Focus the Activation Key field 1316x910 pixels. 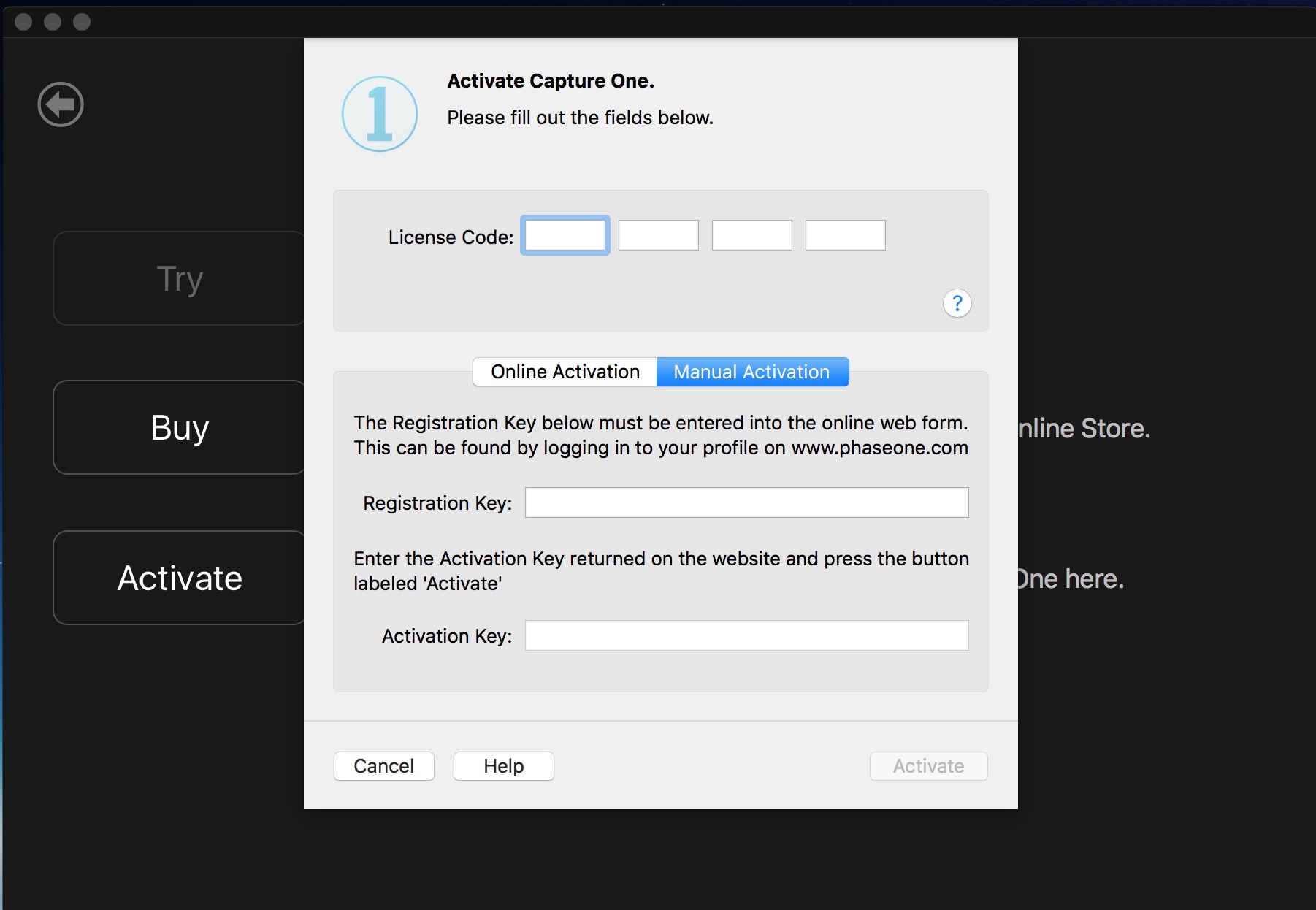coord(747,635)
